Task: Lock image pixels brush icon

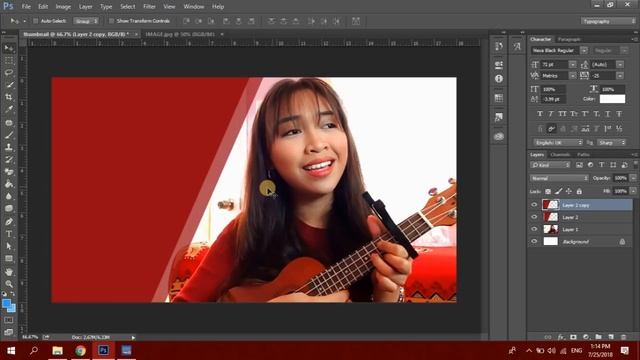Action: click(558, 191)
